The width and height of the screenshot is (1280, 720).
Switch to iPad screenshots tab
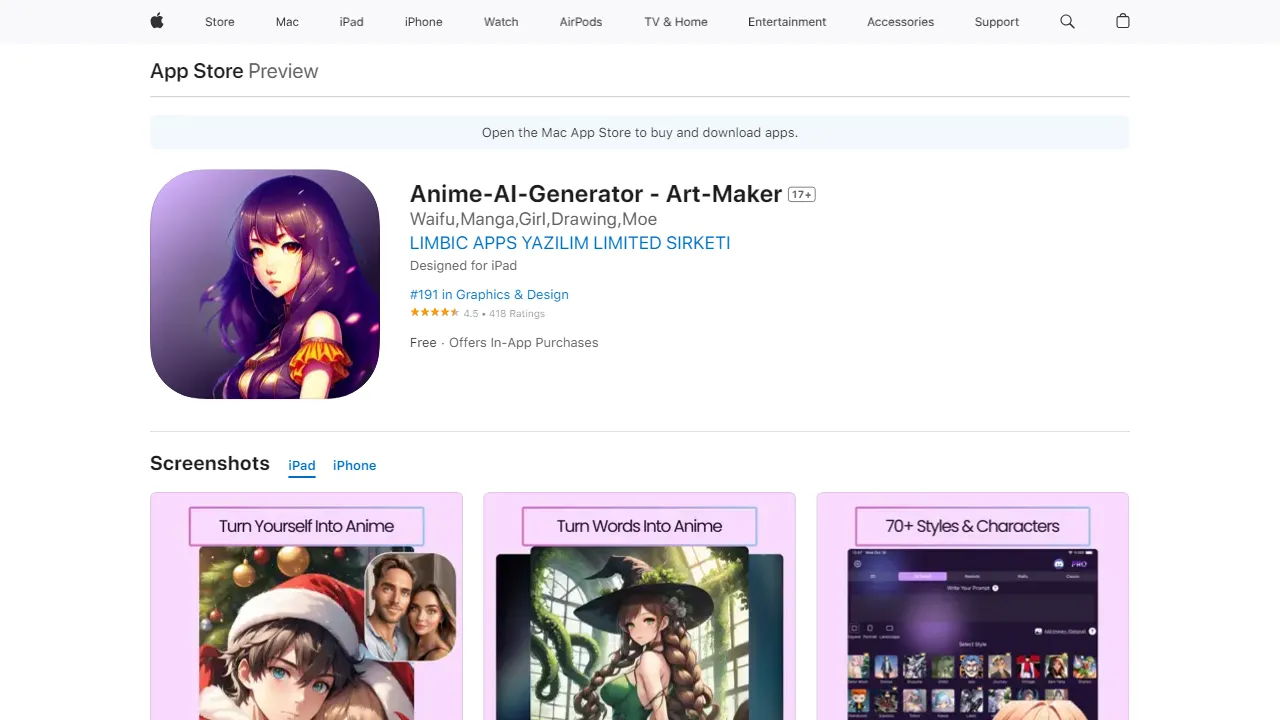click(302, 466)
